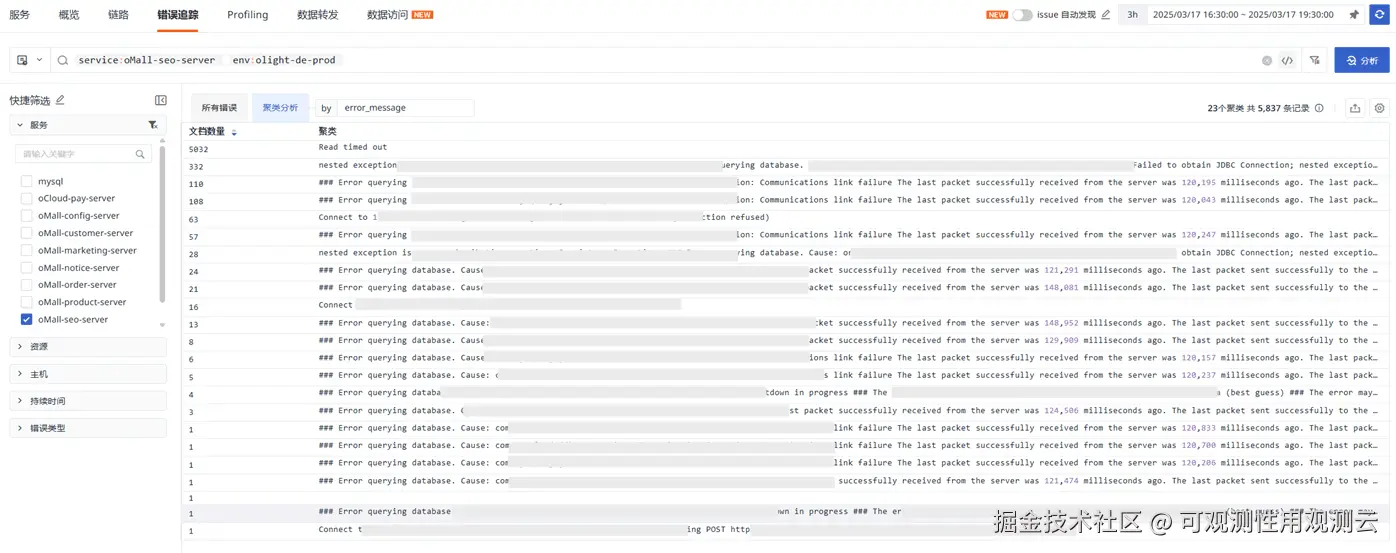The width and height of the screenshot is (1396, 553).
Task: Check oMall-customer-server filter
Action: (x=27, y=233)
